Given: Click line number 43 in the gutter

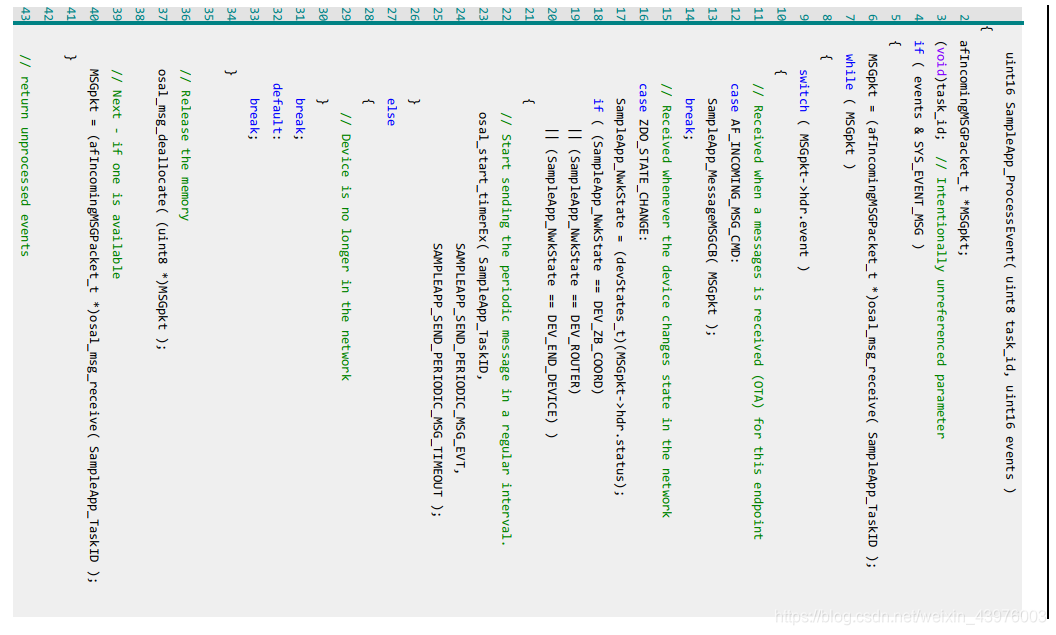Looking at the screenshot, I should pyautogui.click(x=25, y=14).
